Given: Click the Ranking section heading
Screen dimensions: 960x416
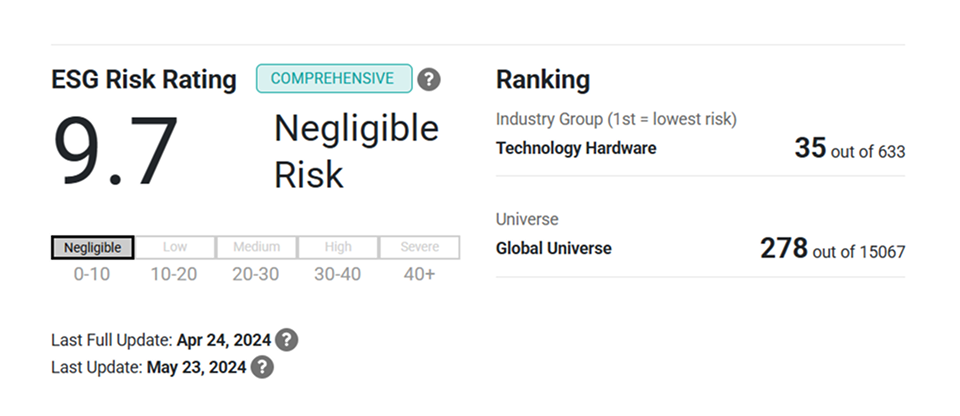Looking at the screenshot, I should point(543,80).
